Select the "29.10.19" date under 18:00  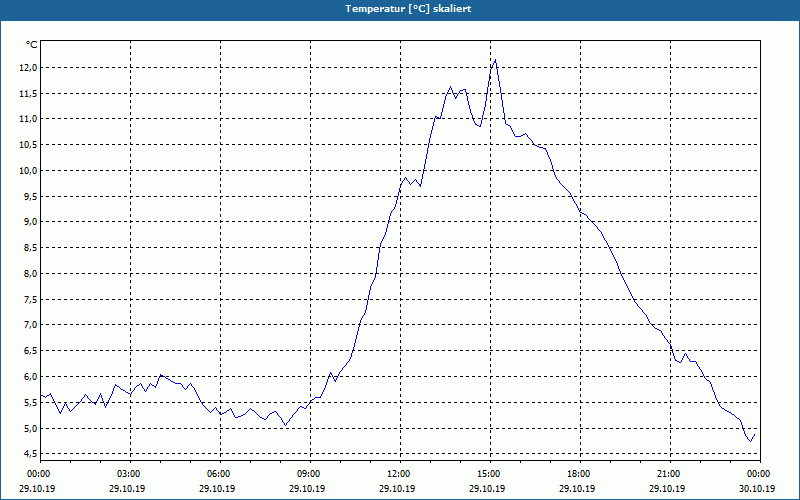[577, 488]
